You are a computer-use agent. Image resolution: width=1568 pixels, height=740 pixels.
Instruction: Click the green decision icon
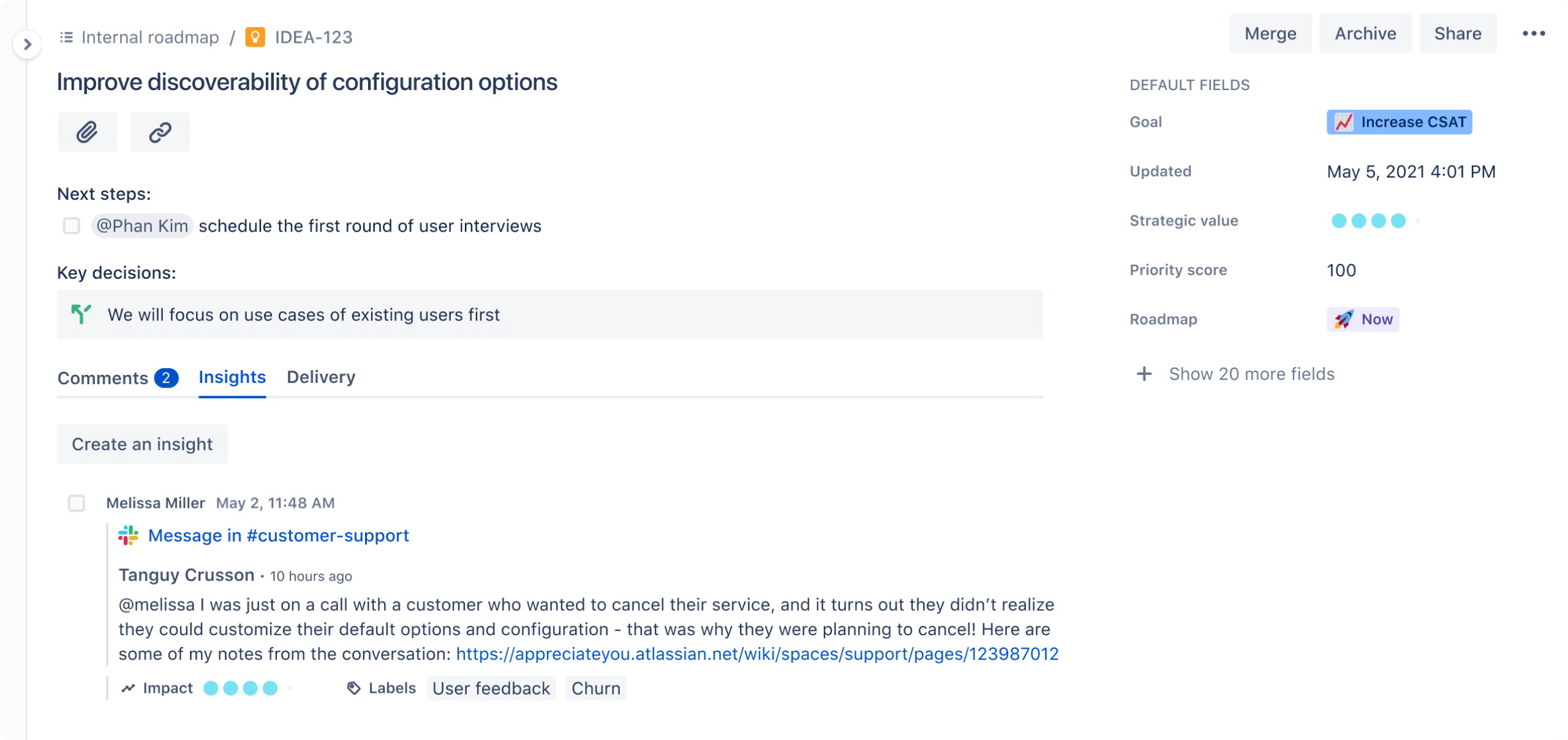pos(81,314)
